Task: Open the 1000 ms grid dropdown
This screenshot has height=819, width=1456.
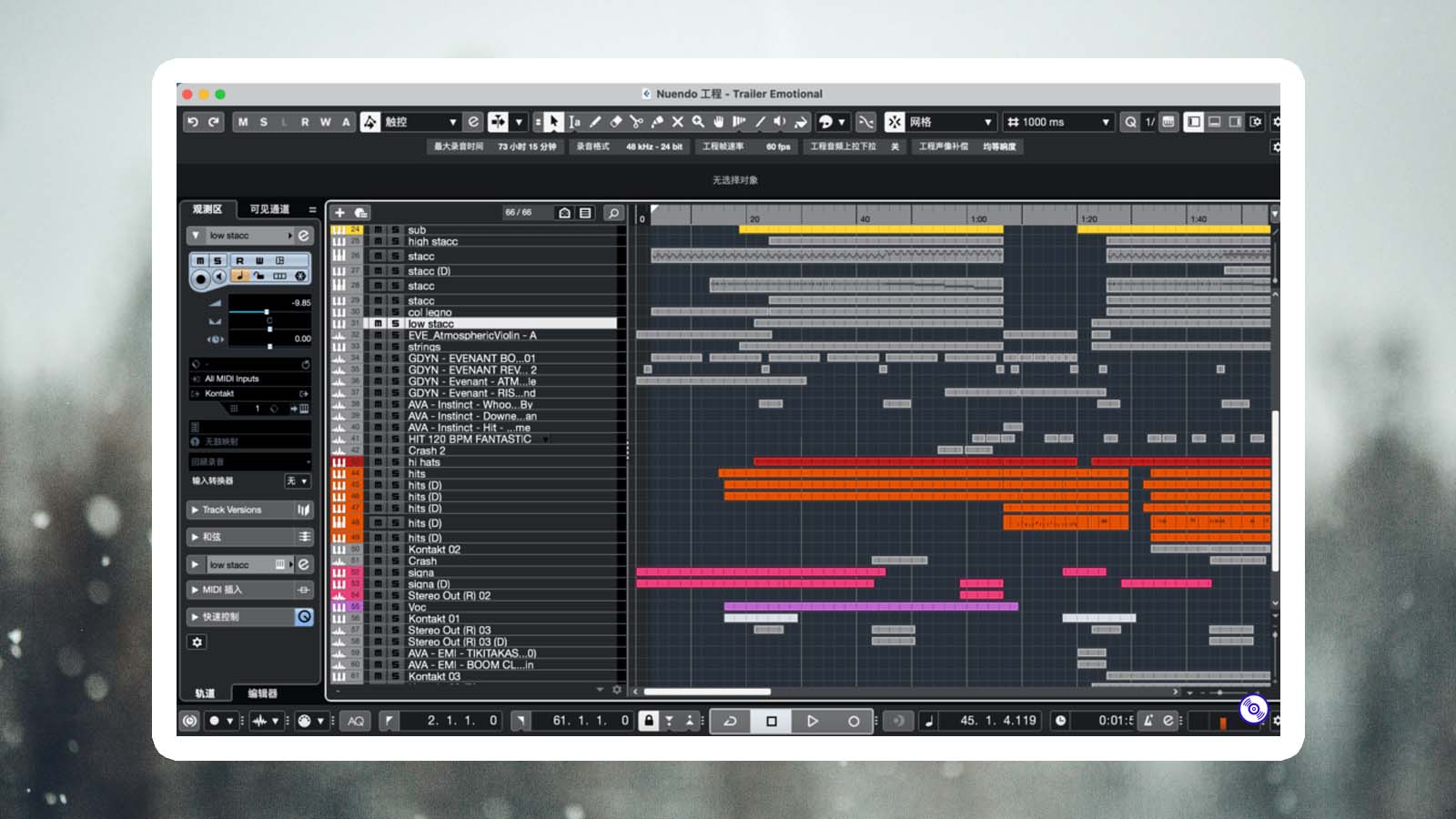Action: pos(1059,122)
